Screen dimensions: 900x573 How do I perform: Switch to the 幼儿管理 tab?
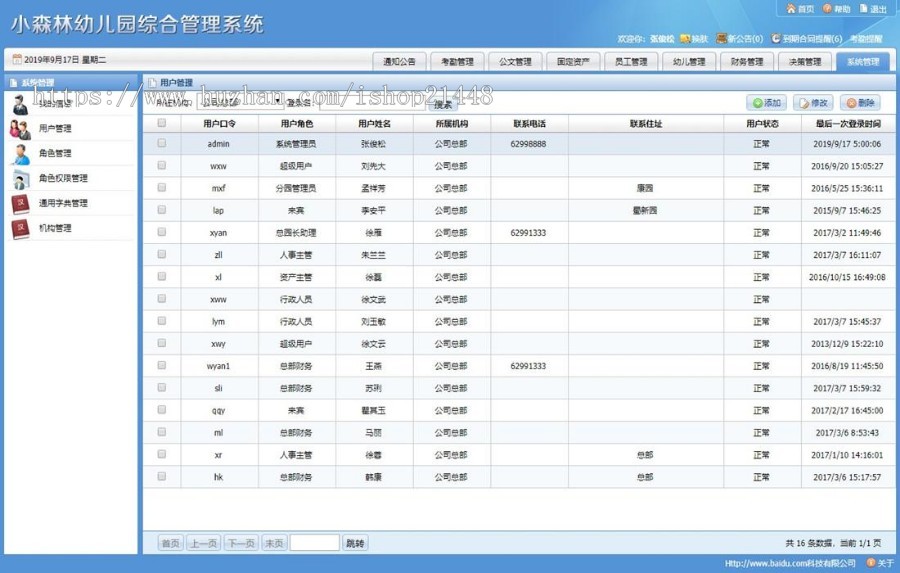(x=689, y=61)
